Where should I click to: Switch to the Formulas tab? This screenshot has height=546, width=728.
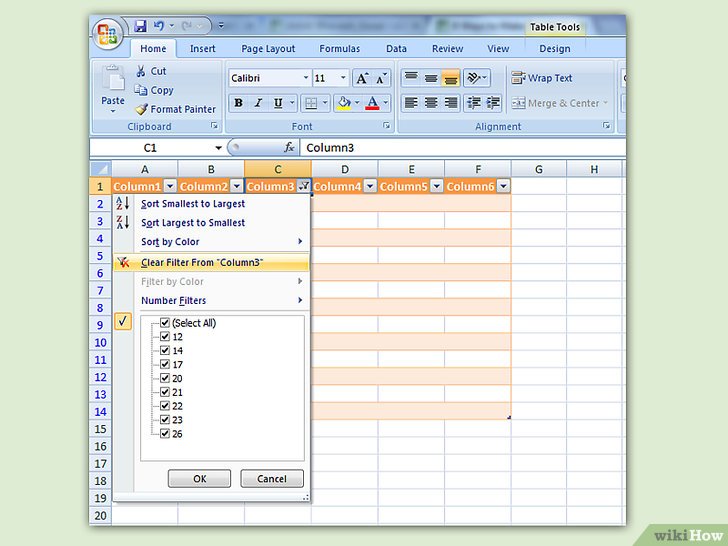(x=339, y=49)
